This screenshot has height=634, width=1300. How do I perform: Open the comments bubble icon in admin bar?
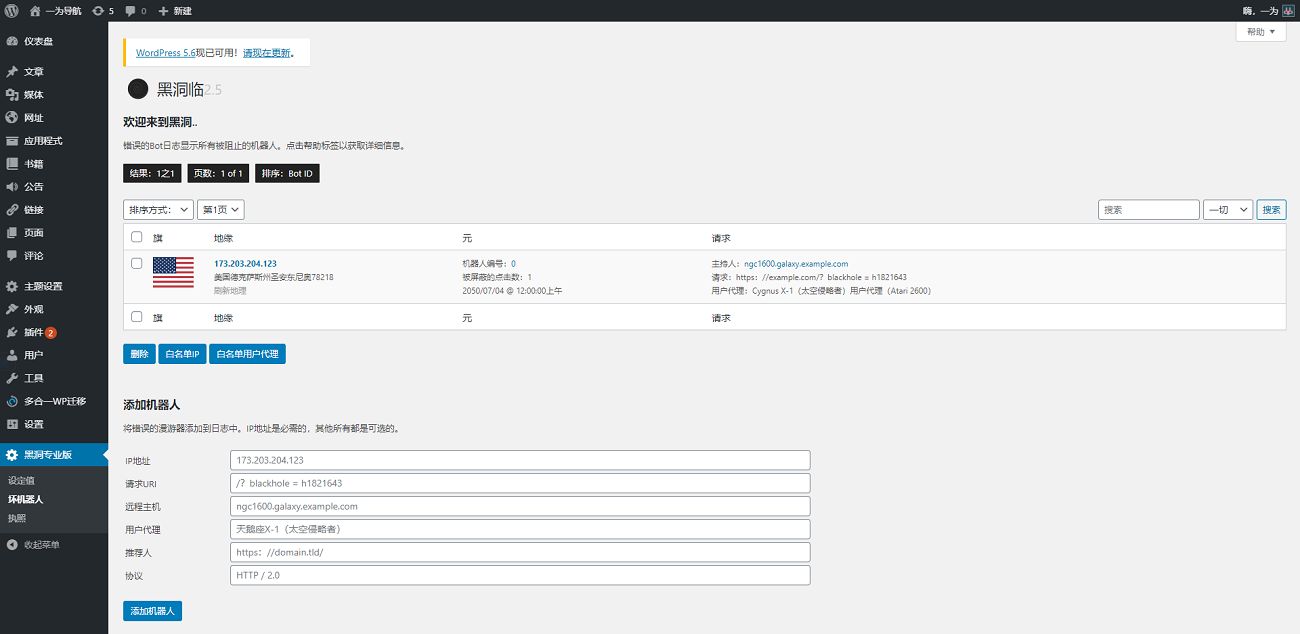point(131,11)
